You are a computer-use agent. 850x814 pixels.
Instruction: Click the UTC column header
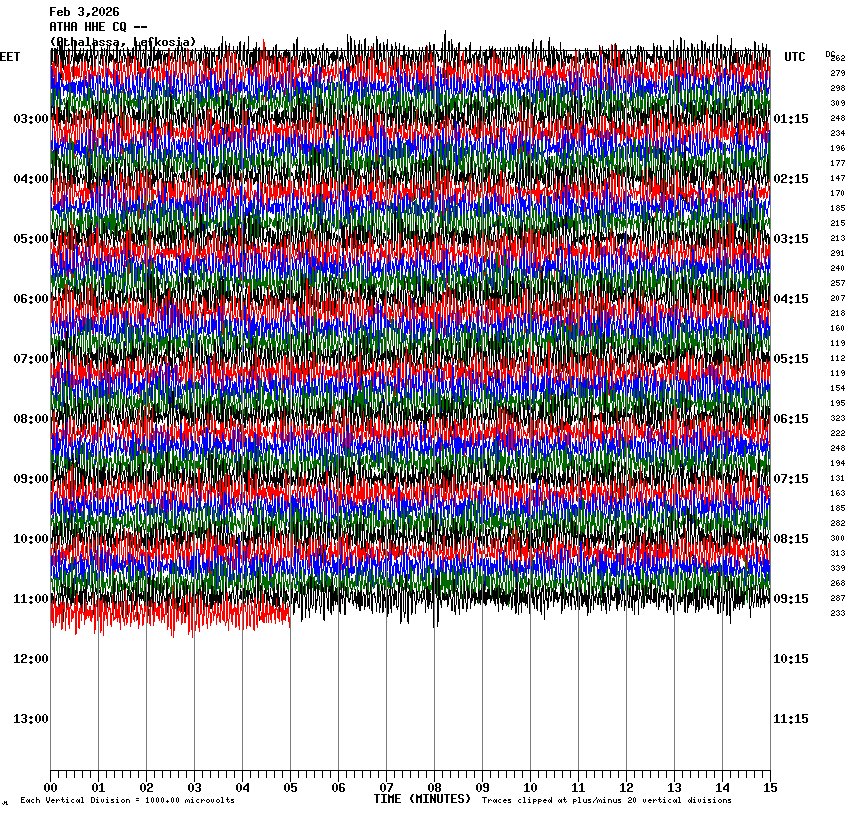[x=795, y=57]
